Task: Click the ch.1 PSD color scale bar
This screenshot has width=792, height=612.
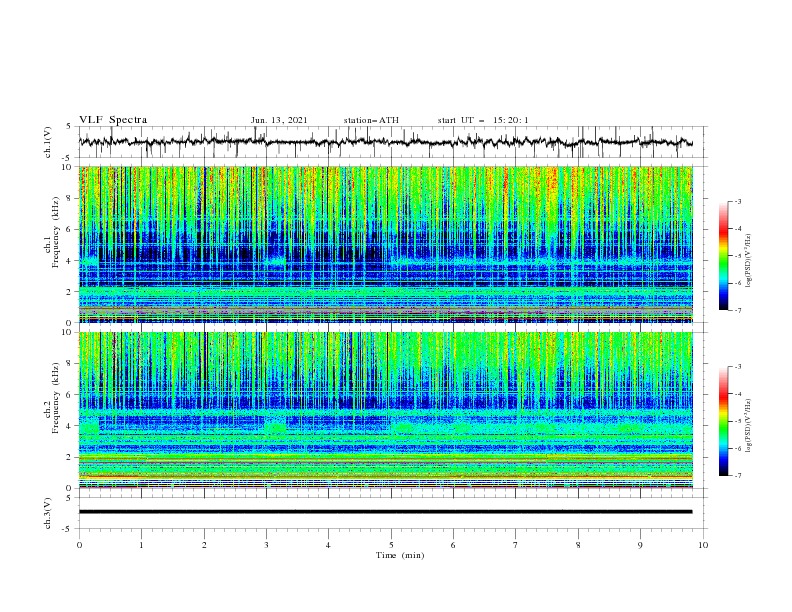Action: pos(723,256)
